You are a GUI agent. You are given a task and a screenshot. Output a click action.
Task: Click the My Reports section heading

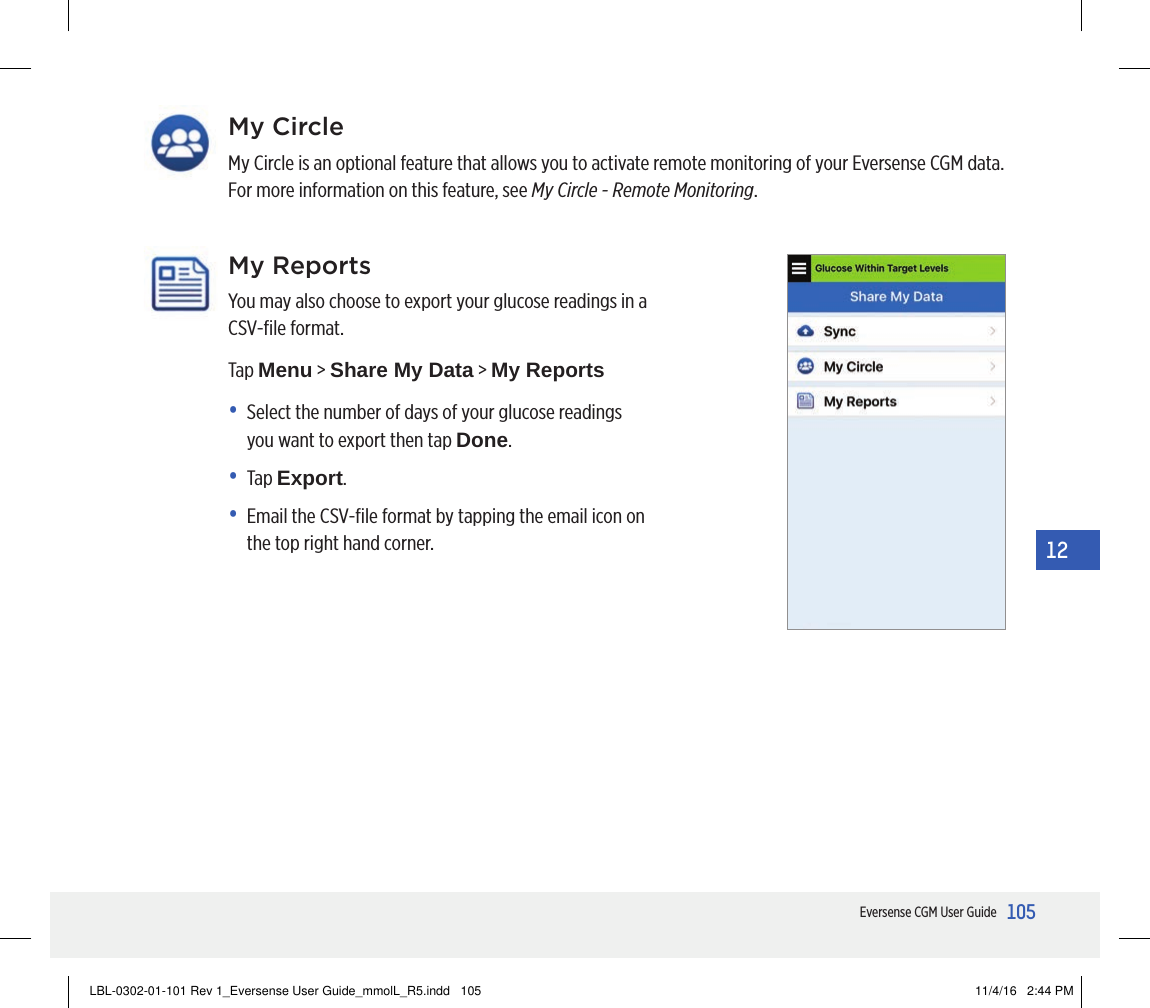click(x=299, y=266)
